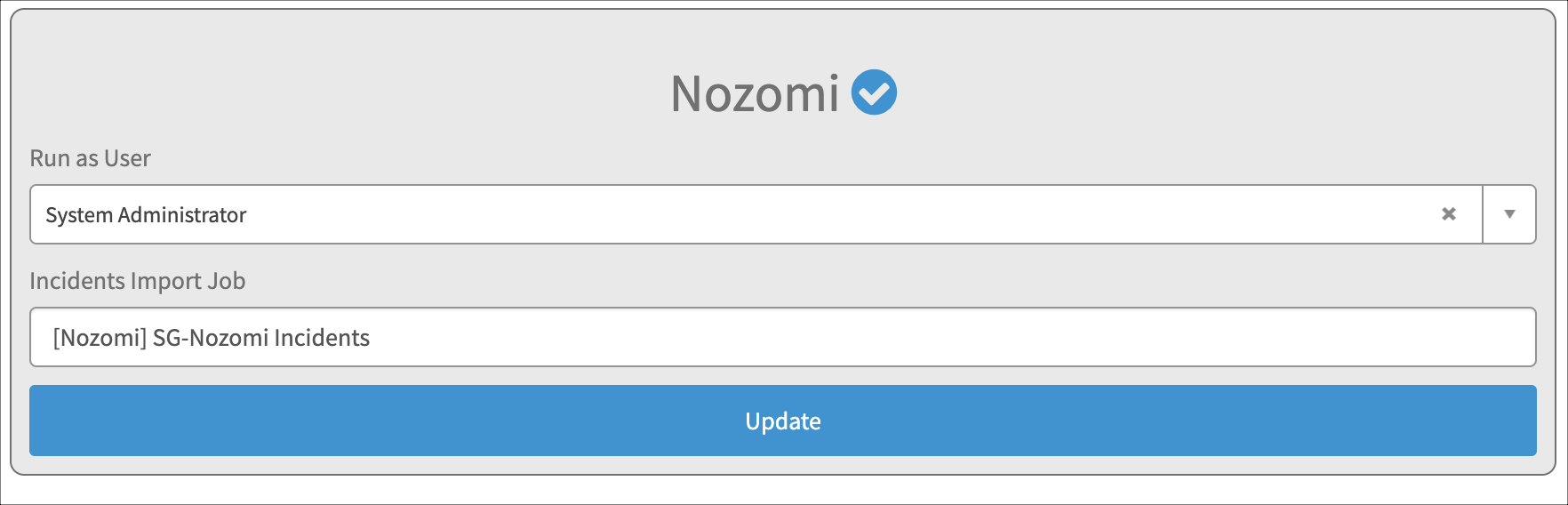Click the empty right side of the import job field
The image size is (1568, 505).
pyautogui.click(x=951, y=337)
